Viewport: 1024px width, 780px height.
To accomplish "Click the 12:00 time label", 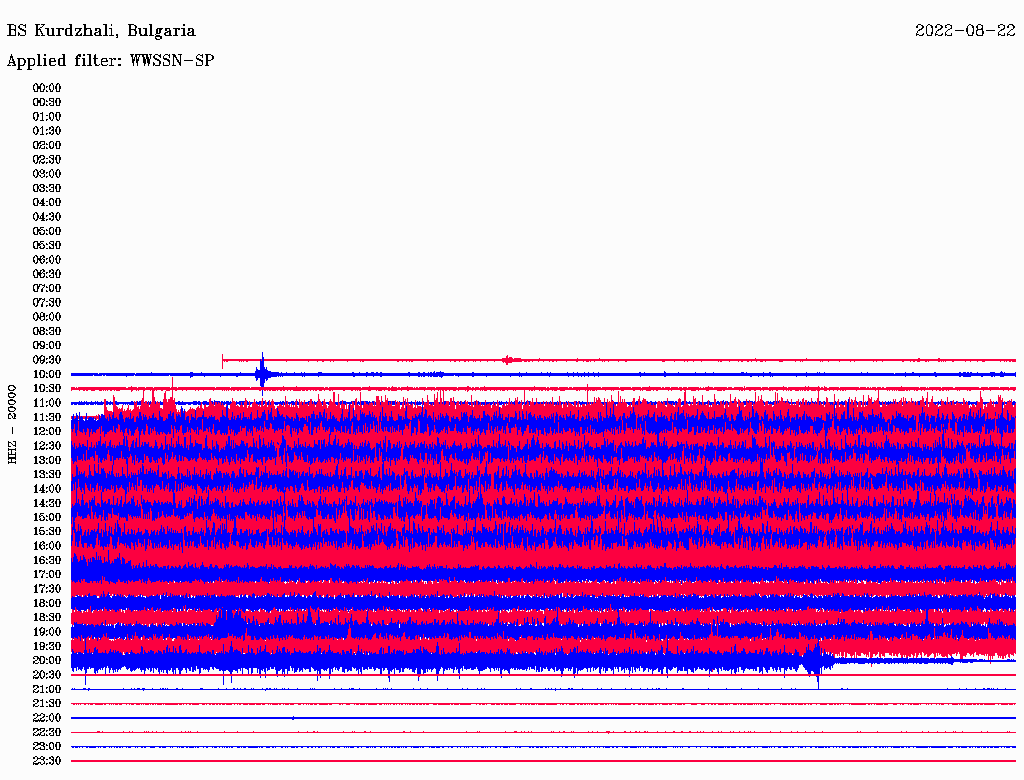I will (x=47, y=431).
